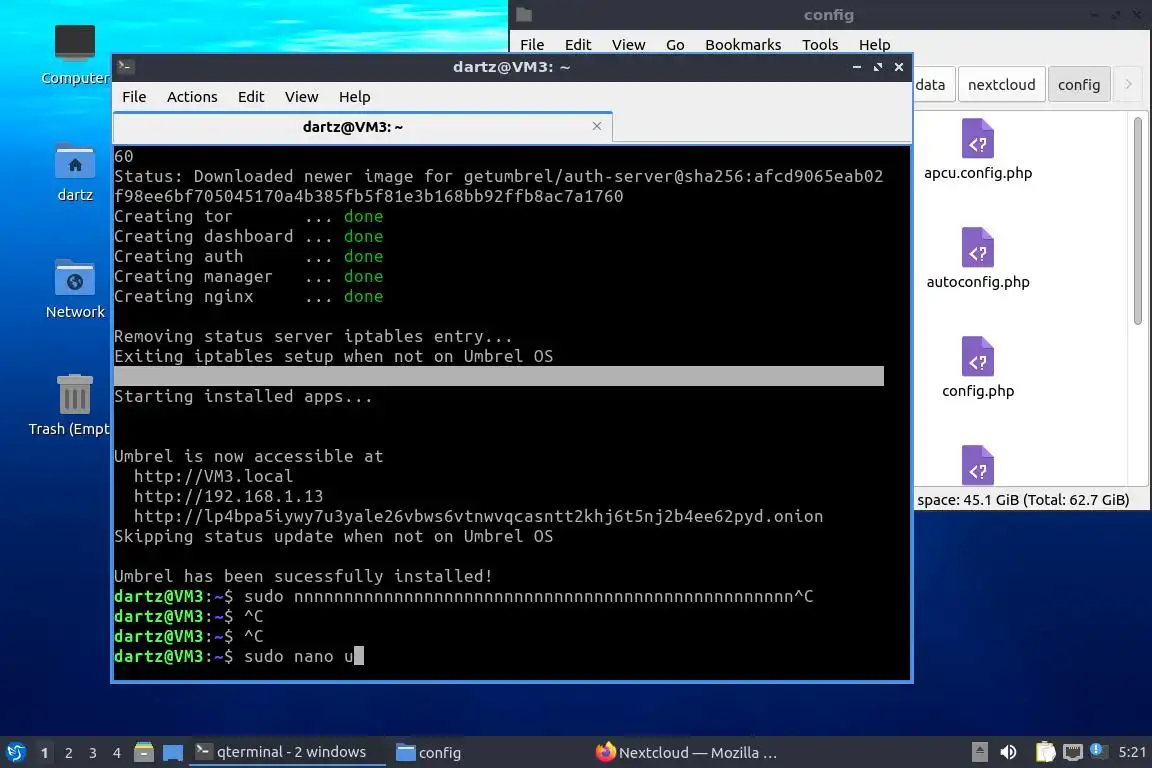Open Edit menu in config file manager
The image size is (1152, 768).
click(x=577, y=45)
